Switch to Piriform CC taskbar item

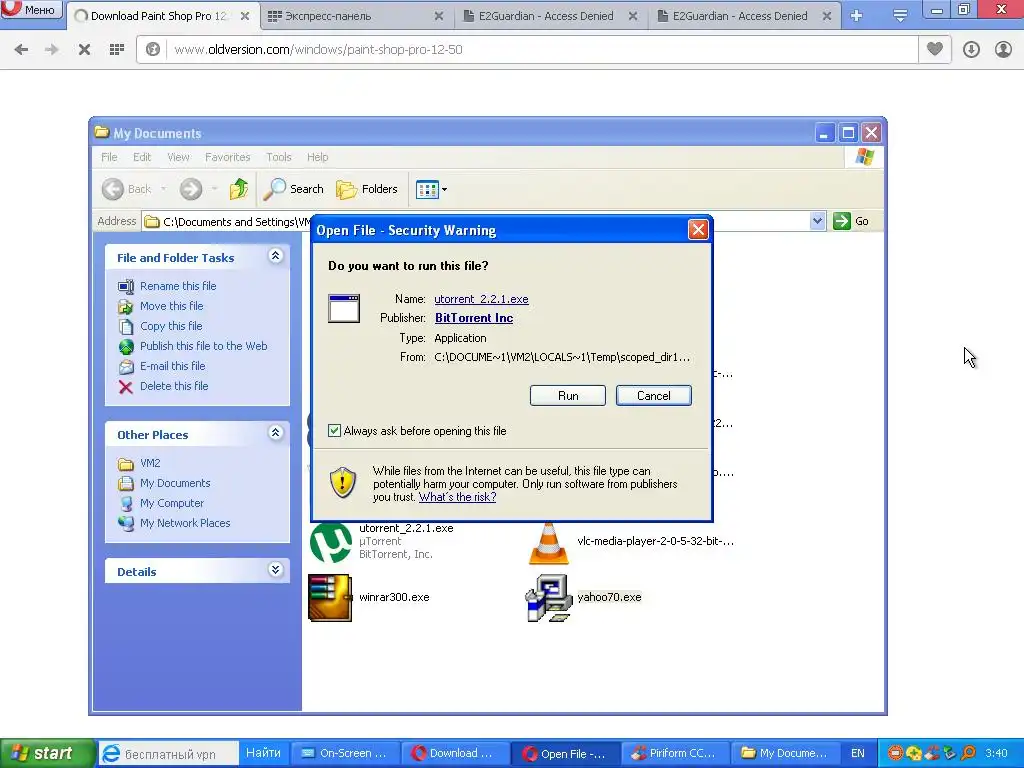coord(675,754)
